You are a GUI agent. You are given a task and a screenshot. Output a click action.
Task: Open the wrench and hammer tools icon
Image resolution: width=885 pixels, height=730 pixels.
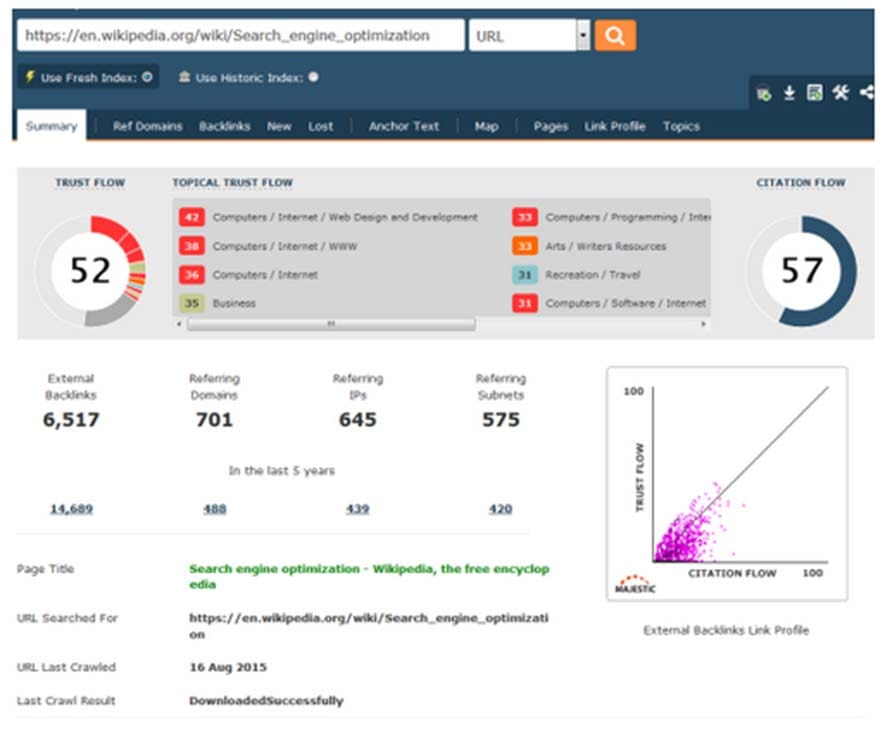coord(840,92)
